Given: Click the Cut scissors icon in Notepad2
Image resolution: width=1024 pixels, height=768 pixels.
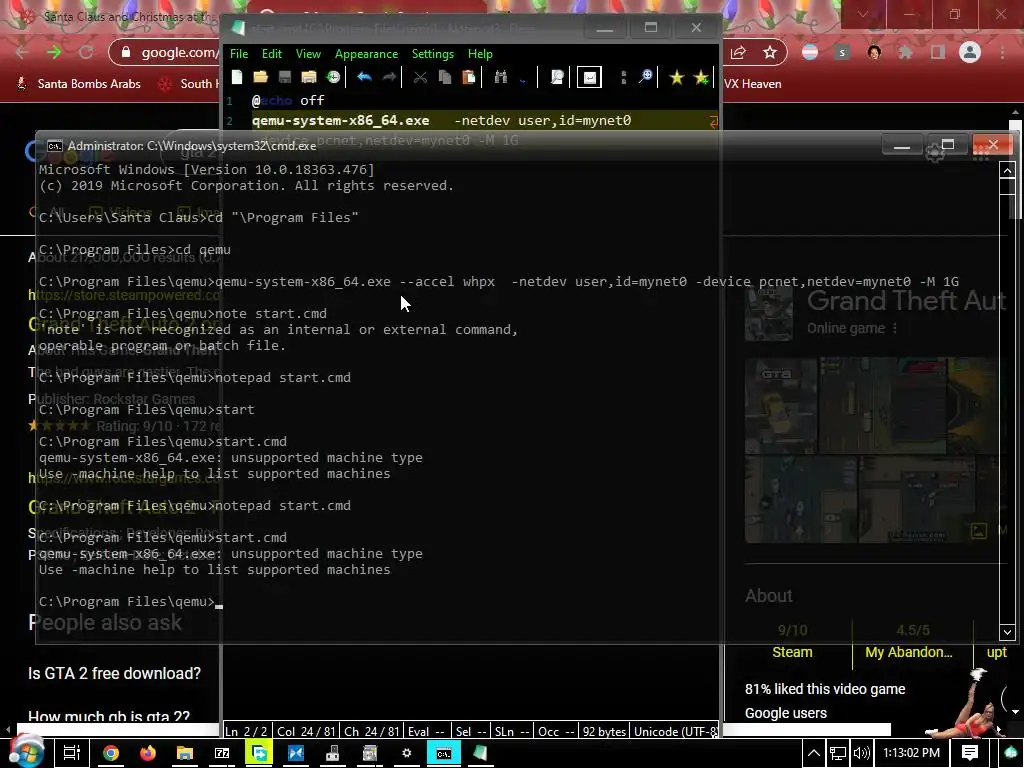Looking at the screenshot, I should pyautogui.click(x=421, y=77).
